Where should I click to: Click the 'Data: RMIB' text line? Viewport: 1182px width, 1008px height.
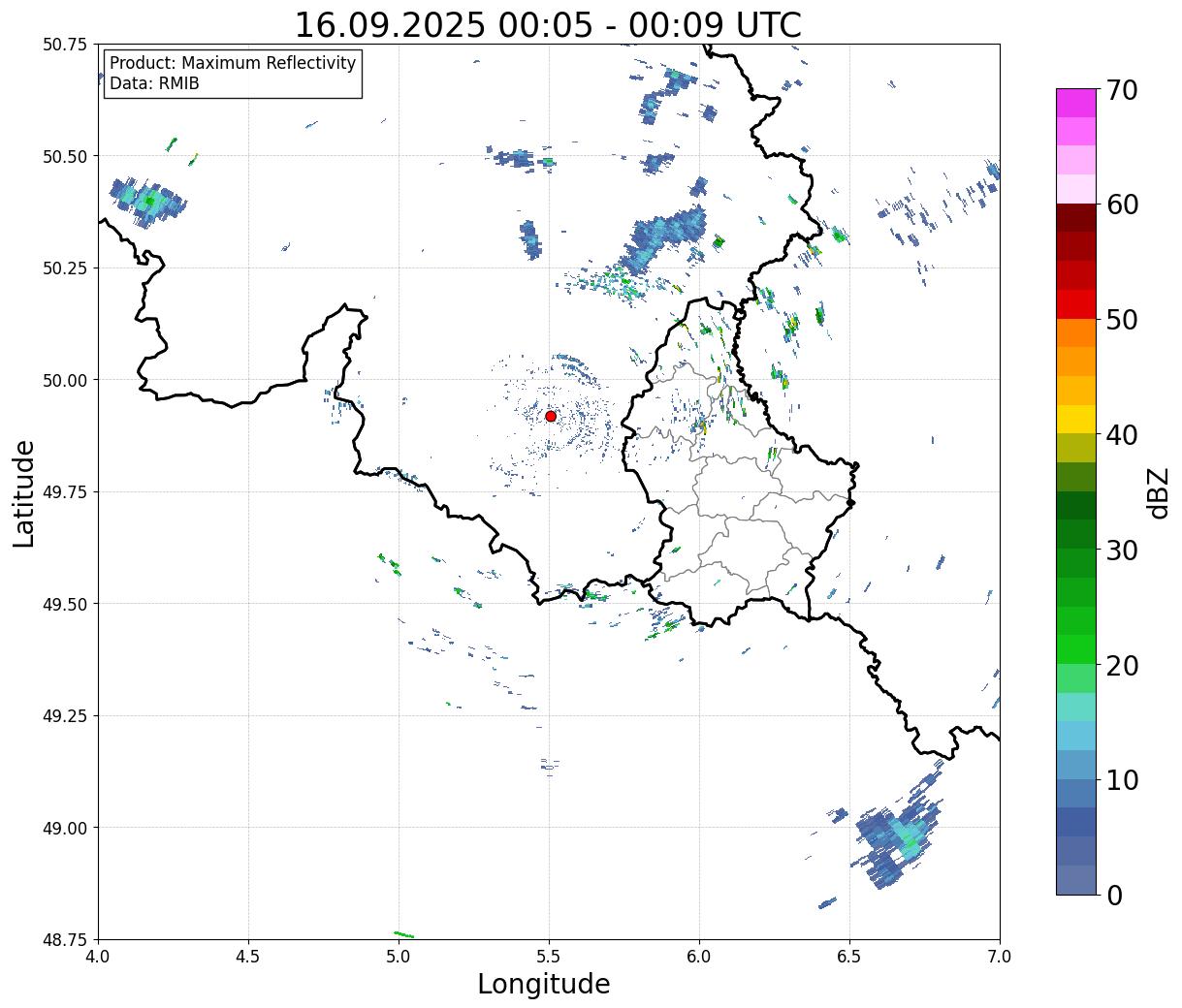[x=154, y=84]
